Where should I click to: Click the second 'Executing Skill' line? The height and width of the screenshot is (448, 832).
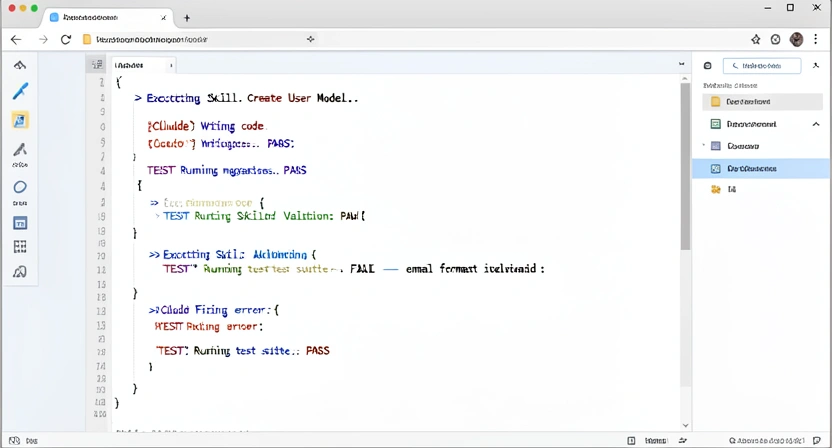[x=232, y=254]
